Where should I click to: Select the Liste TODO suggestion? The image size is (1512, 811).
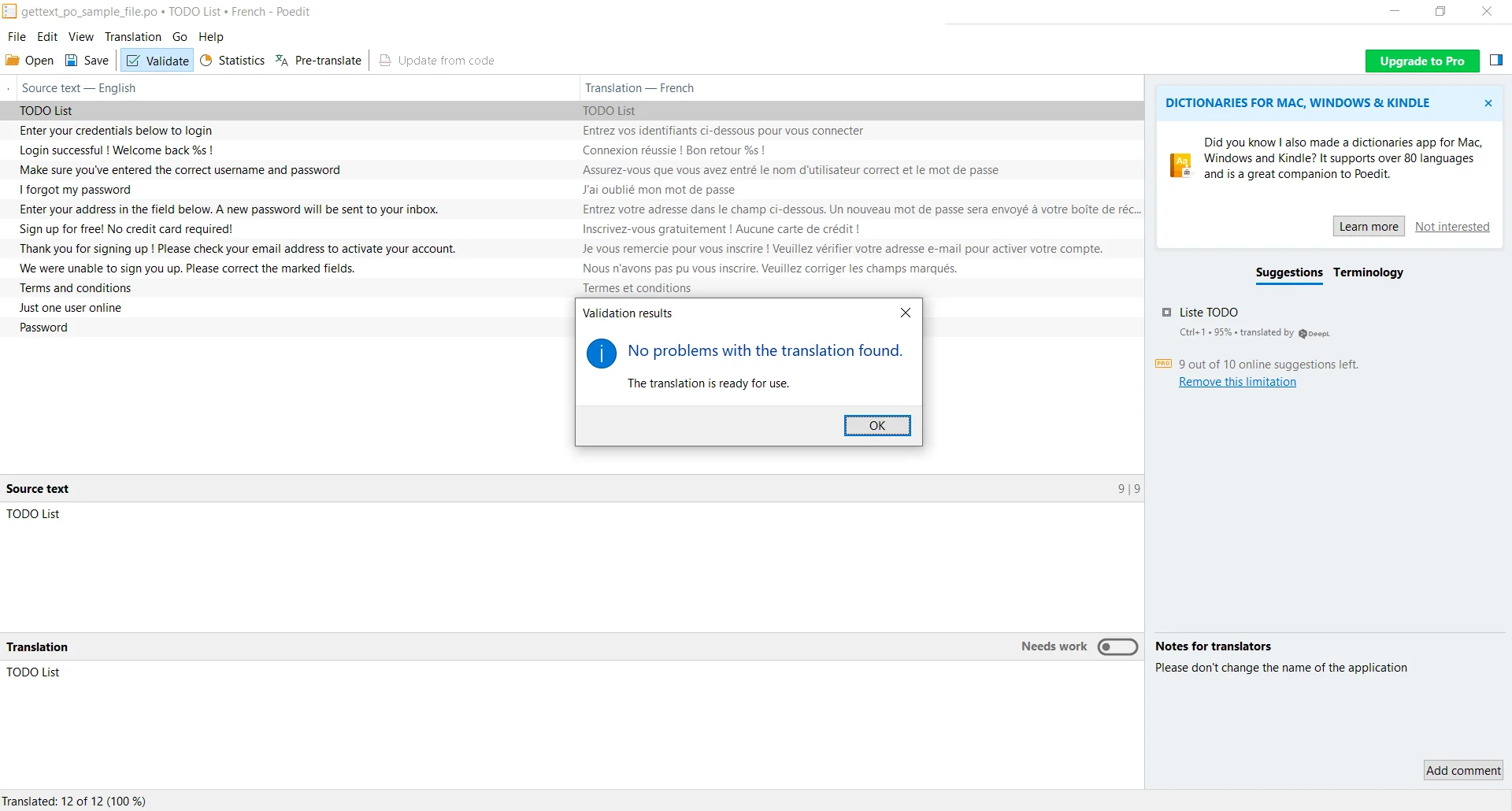1208,313
